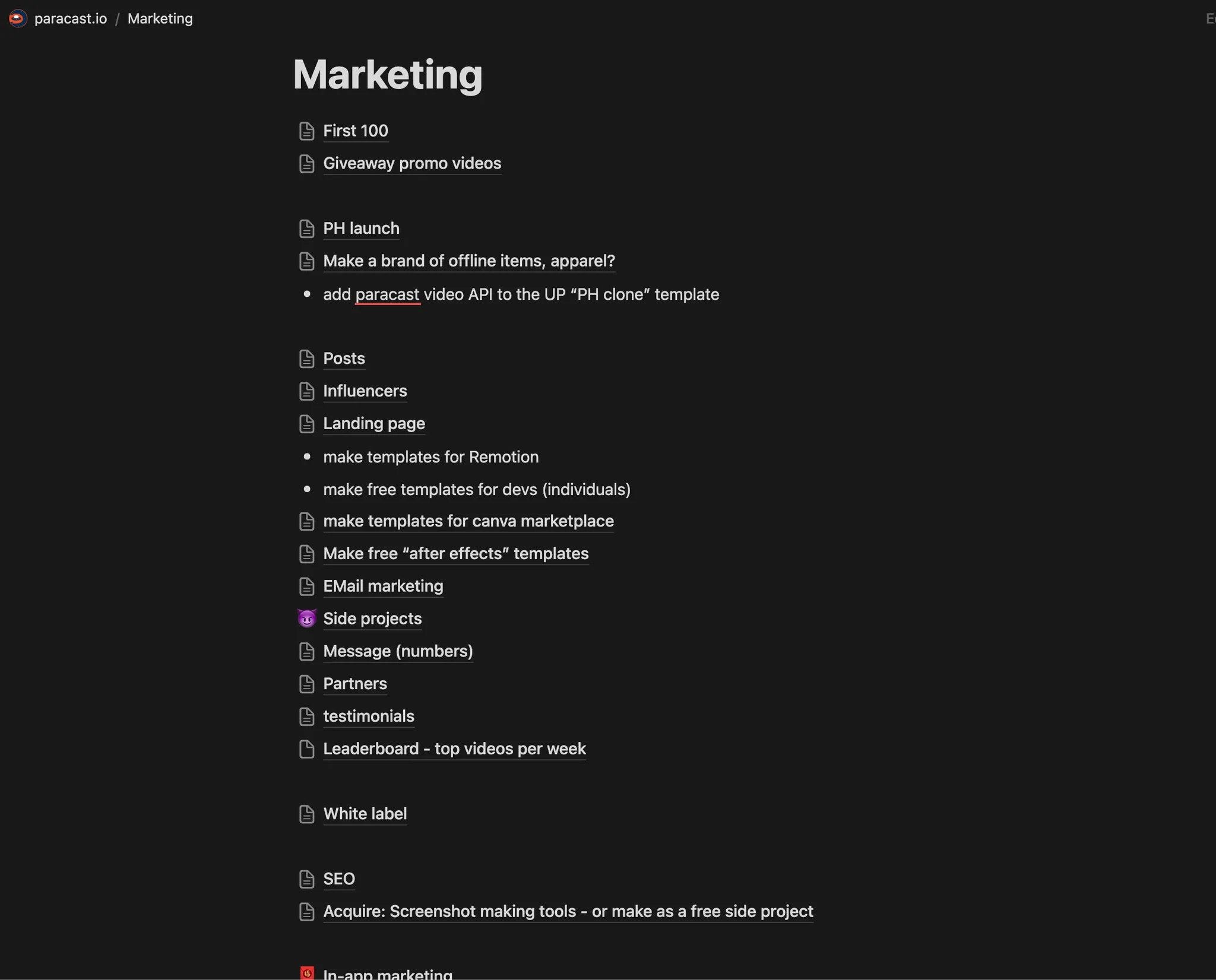The height and width of the screenshot is (980, 1216).
Task: Open the testimonials page link
Action: [x=369, y=716]
